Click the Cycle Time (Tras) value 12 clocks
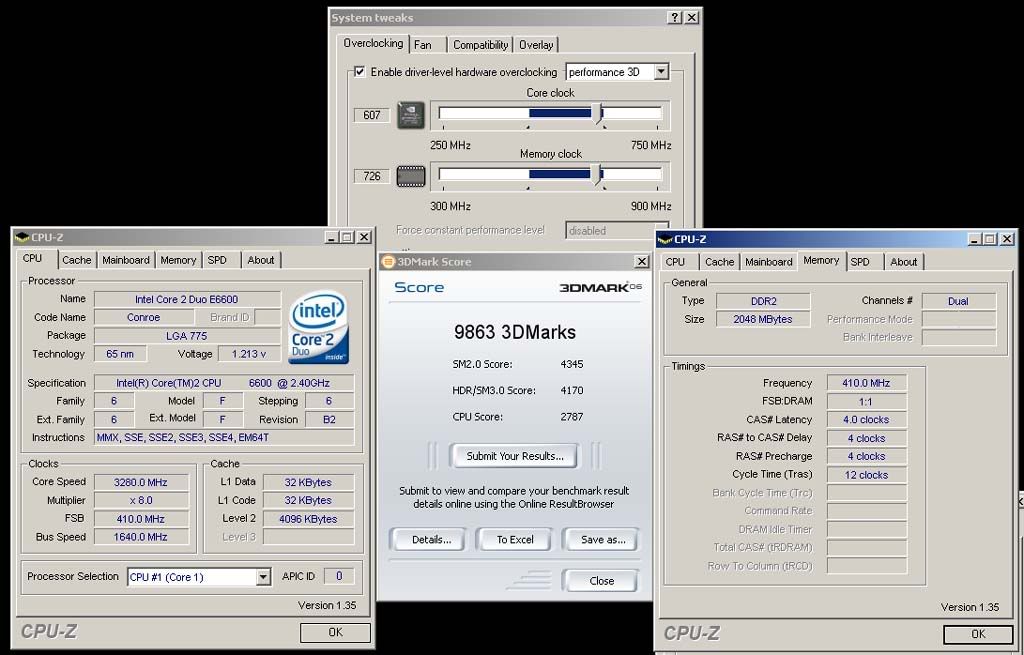This screenshot has width=1024, height=655. point(867,475)
